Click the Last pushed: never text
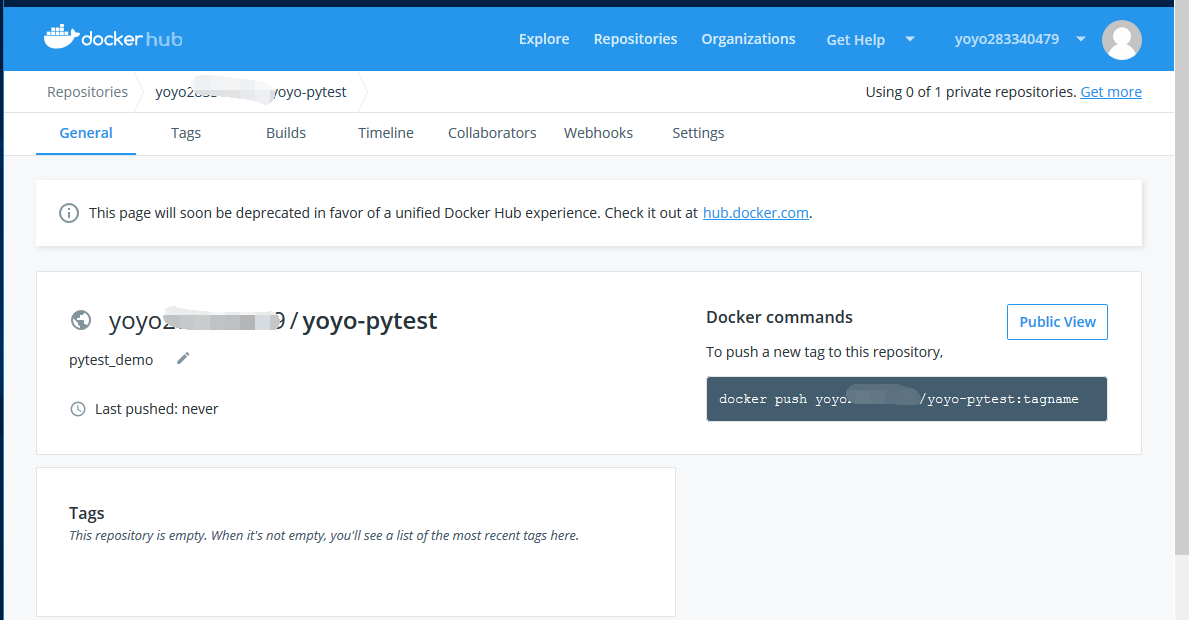This screenshot has width=1189, height=620. 156,409
